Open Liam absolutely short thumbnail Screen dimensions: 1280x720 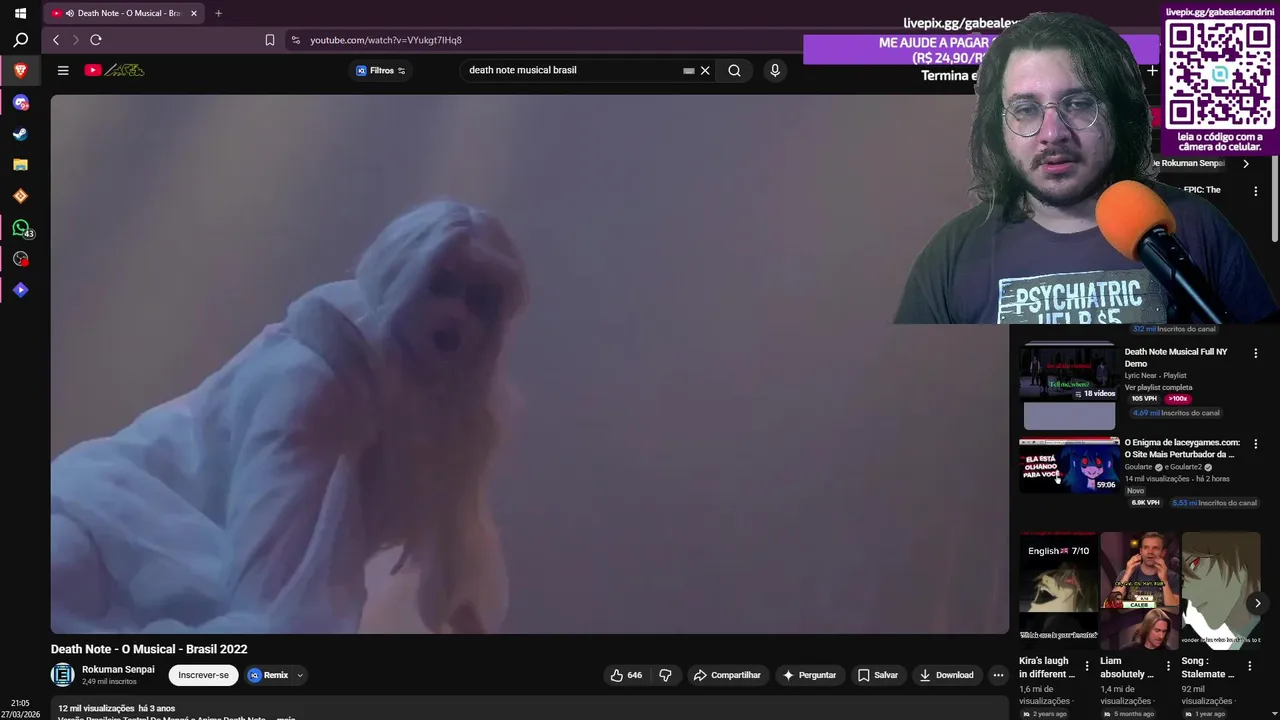[x=1139, y=590]
